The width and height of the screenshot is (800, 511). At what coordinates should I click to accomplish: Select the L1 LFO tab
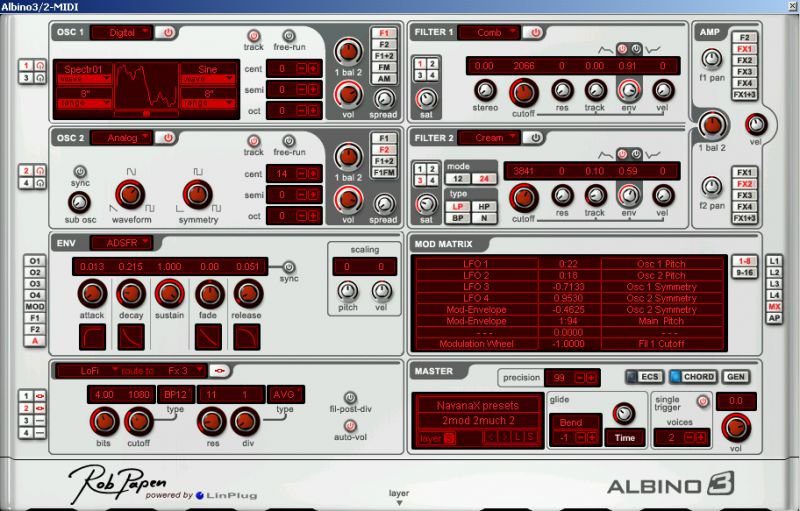point(774,261)
